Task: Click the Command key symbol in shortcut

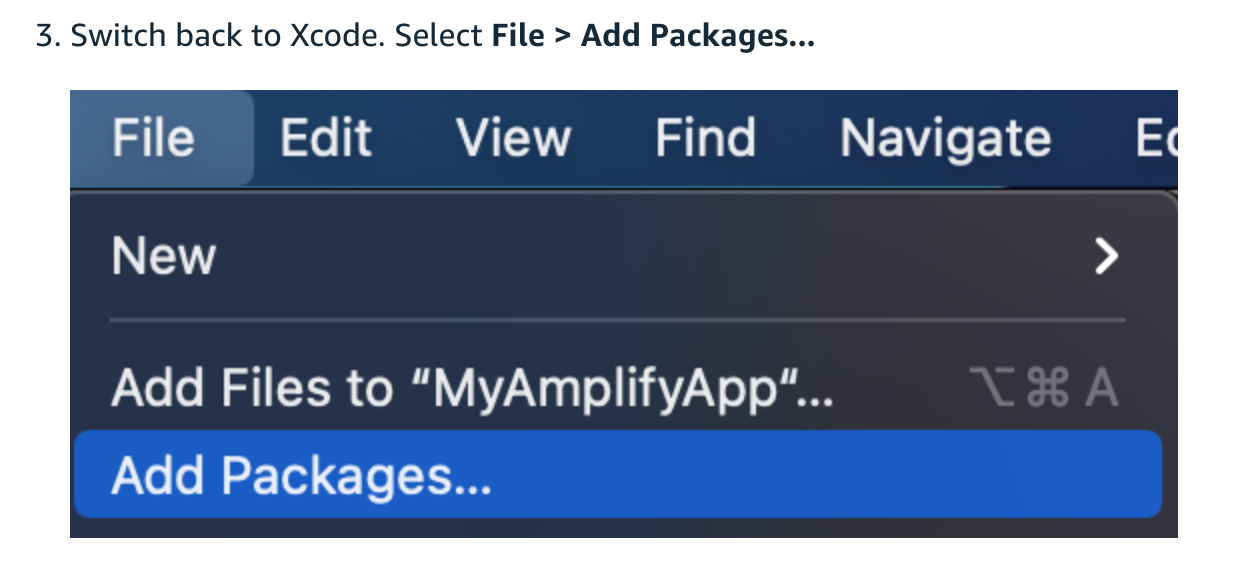Action: tap(1047, 389)
